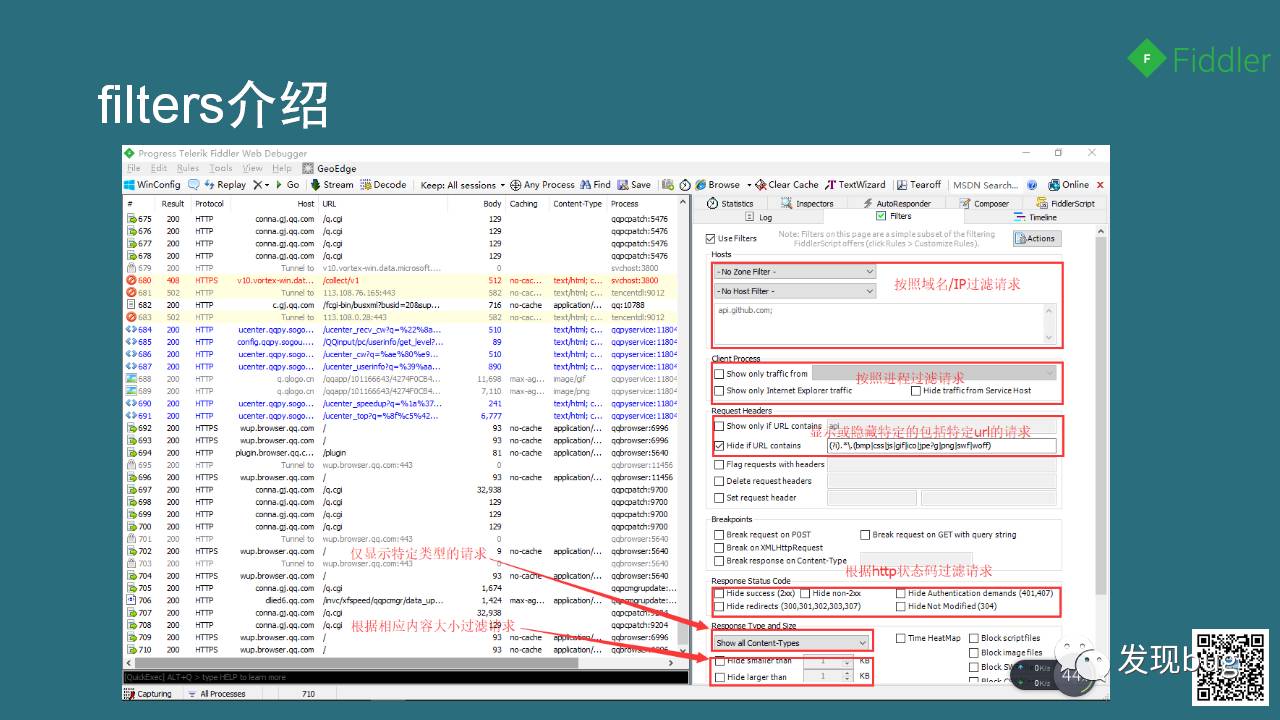Enable Show only Internet Explorer traffic
Screen dimensions: 1280x720
[719, 391]
